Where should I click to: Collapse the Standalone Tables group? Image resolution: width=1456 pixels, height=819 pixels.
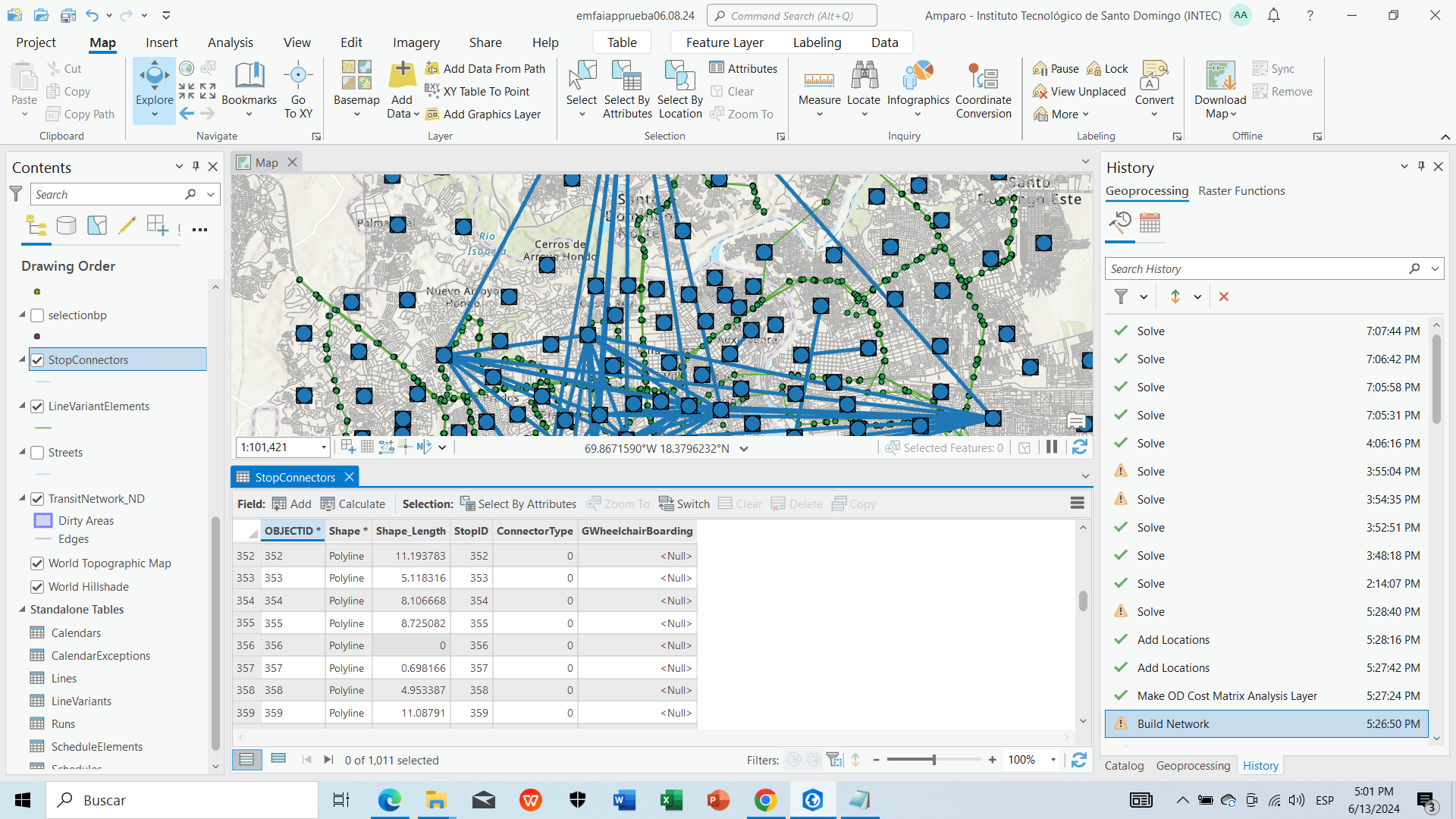pos(22,610)
